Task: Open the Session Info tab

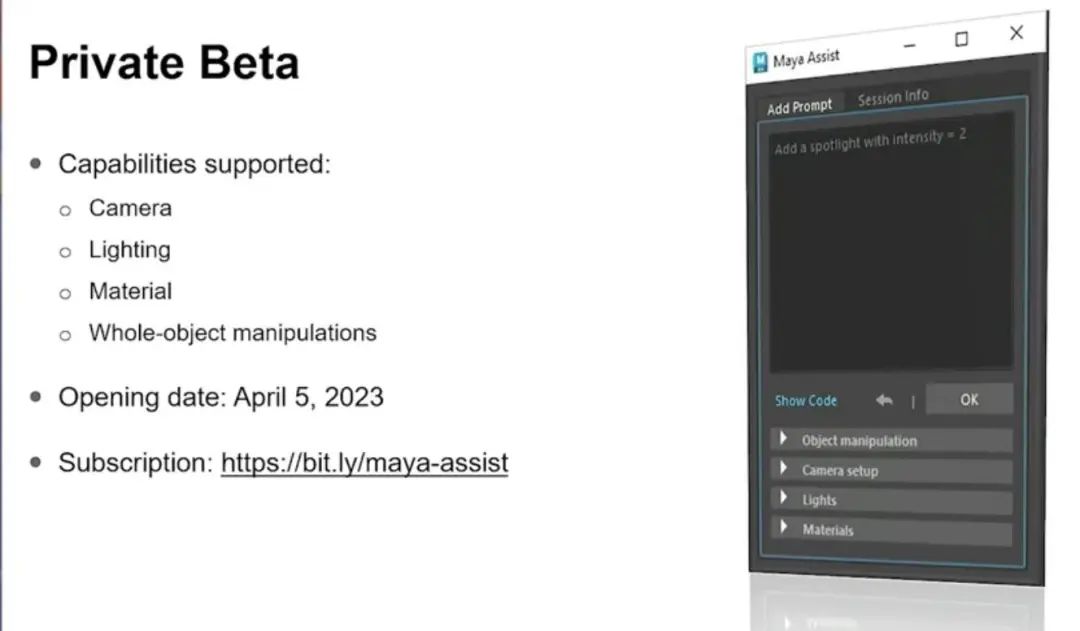Action: click(893, 98)
